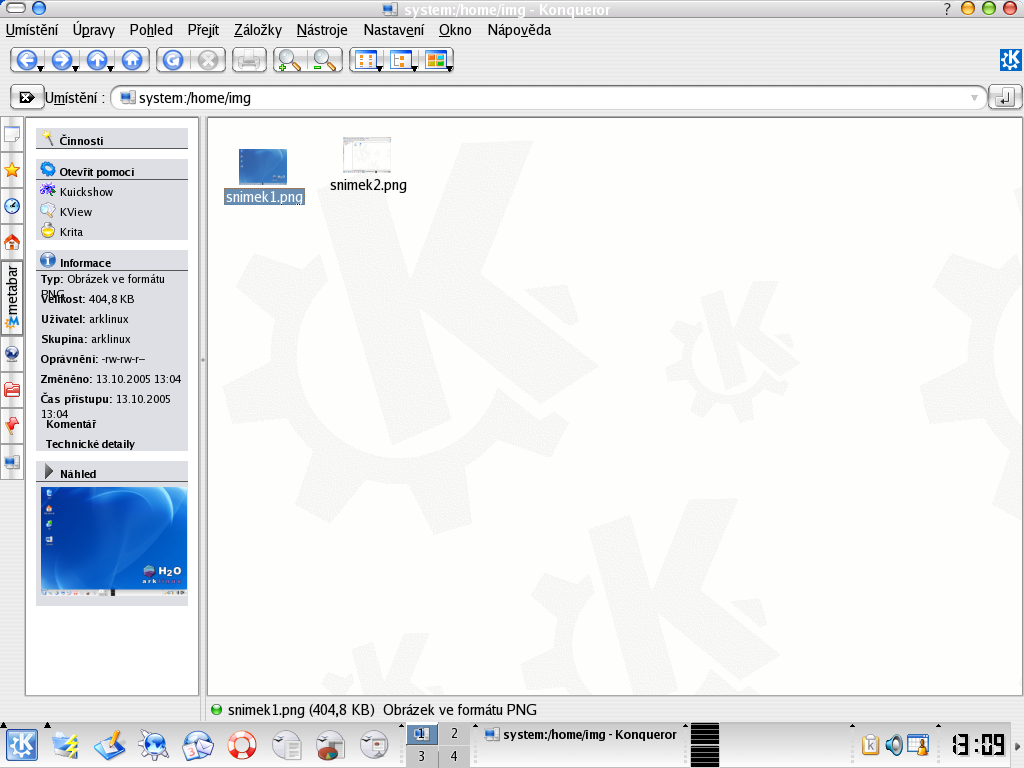The width and height of the screenshot is (1024, 768).
Task: Open image with Kuickshow link
Action: point(86,192)
